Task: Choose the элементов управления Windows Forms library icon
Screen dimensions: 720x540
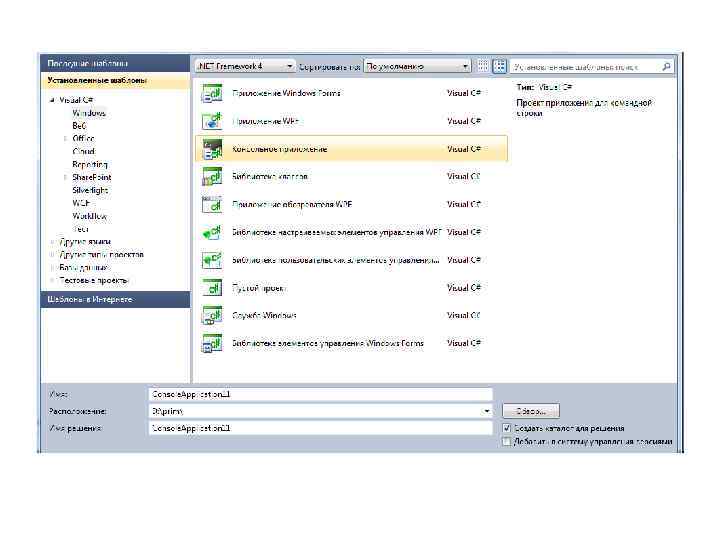Action: point(212,343)
